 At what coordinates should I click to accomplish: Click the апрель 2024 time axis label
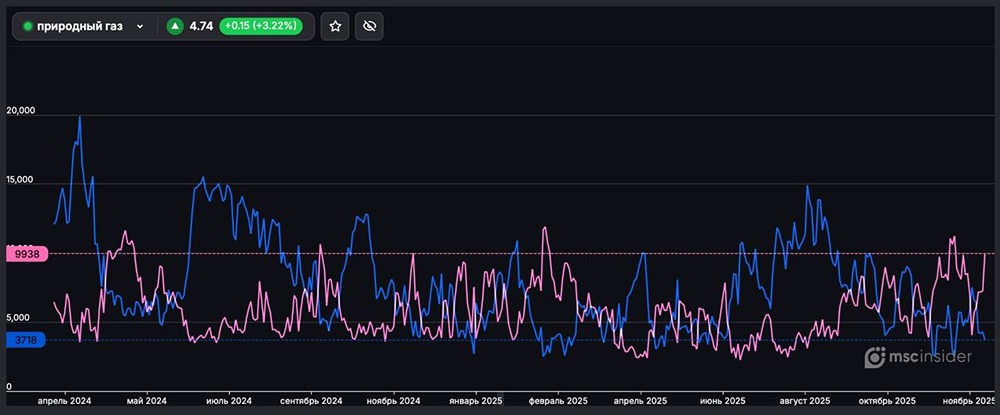(x=64, y=401)
